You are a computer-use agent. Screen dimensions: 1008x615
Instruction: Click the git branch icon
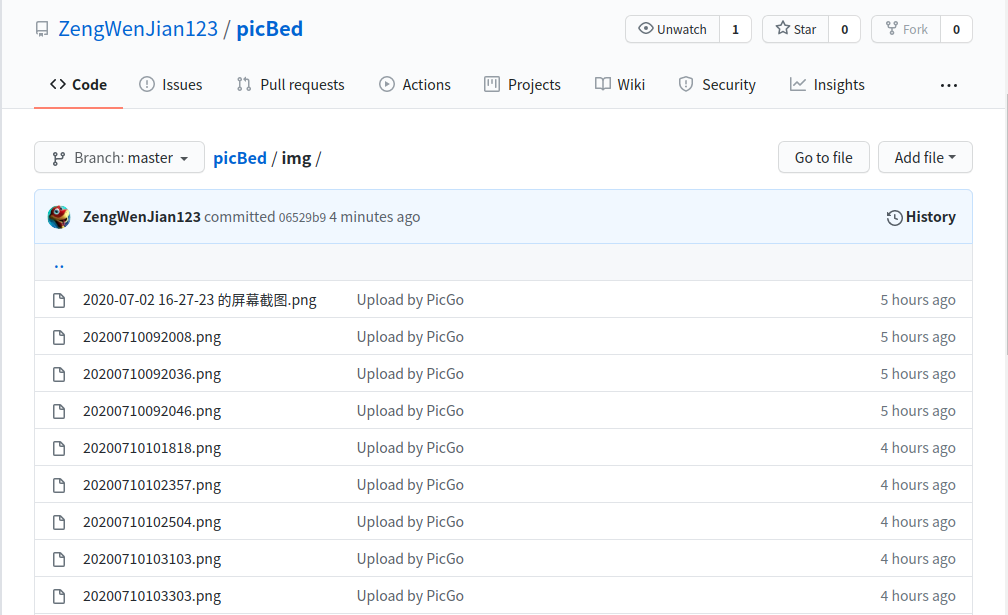tap(58, 159)
